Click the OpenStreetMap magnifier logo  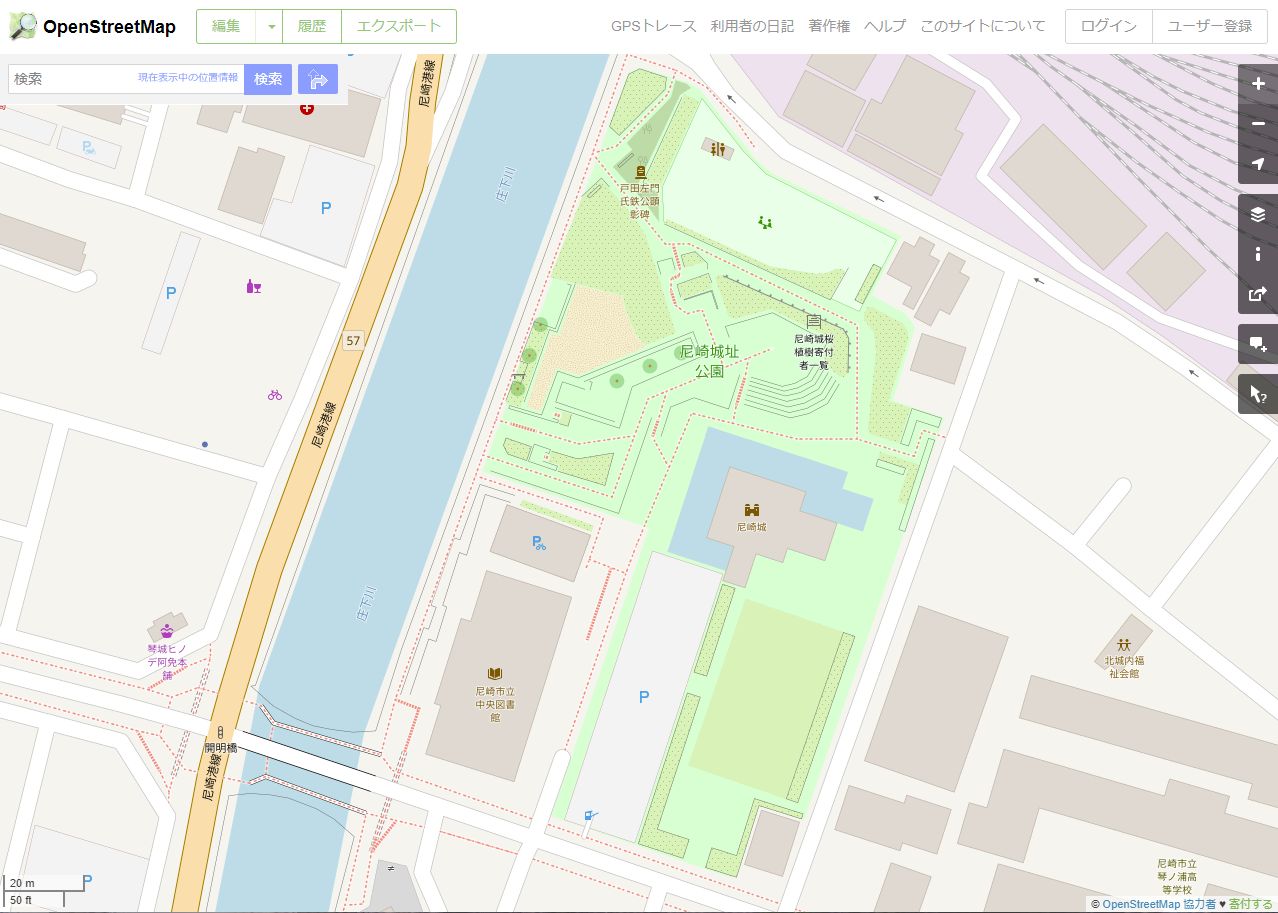[23, 27]
